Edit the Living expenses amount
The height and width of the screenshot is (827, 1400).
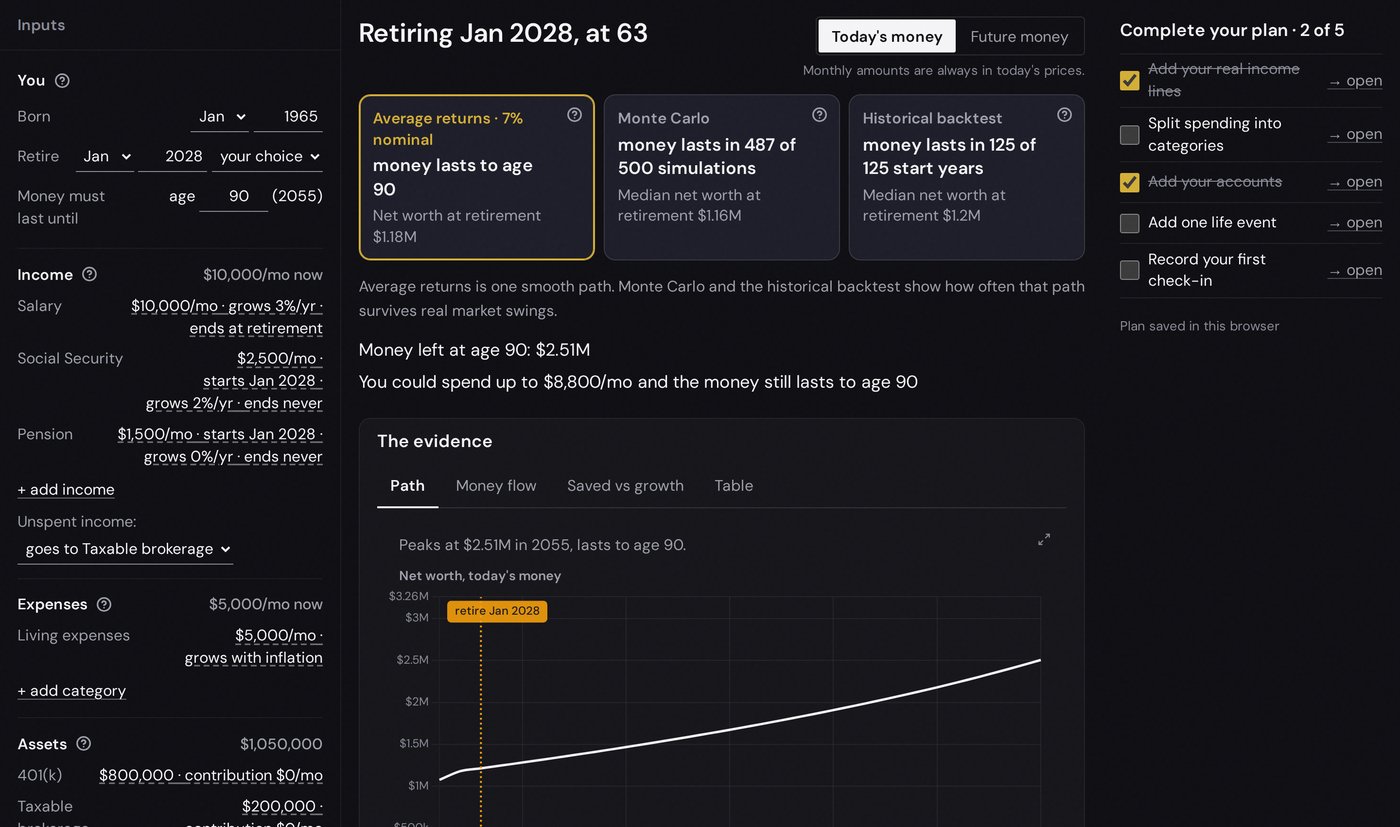[x=254, y=647]
